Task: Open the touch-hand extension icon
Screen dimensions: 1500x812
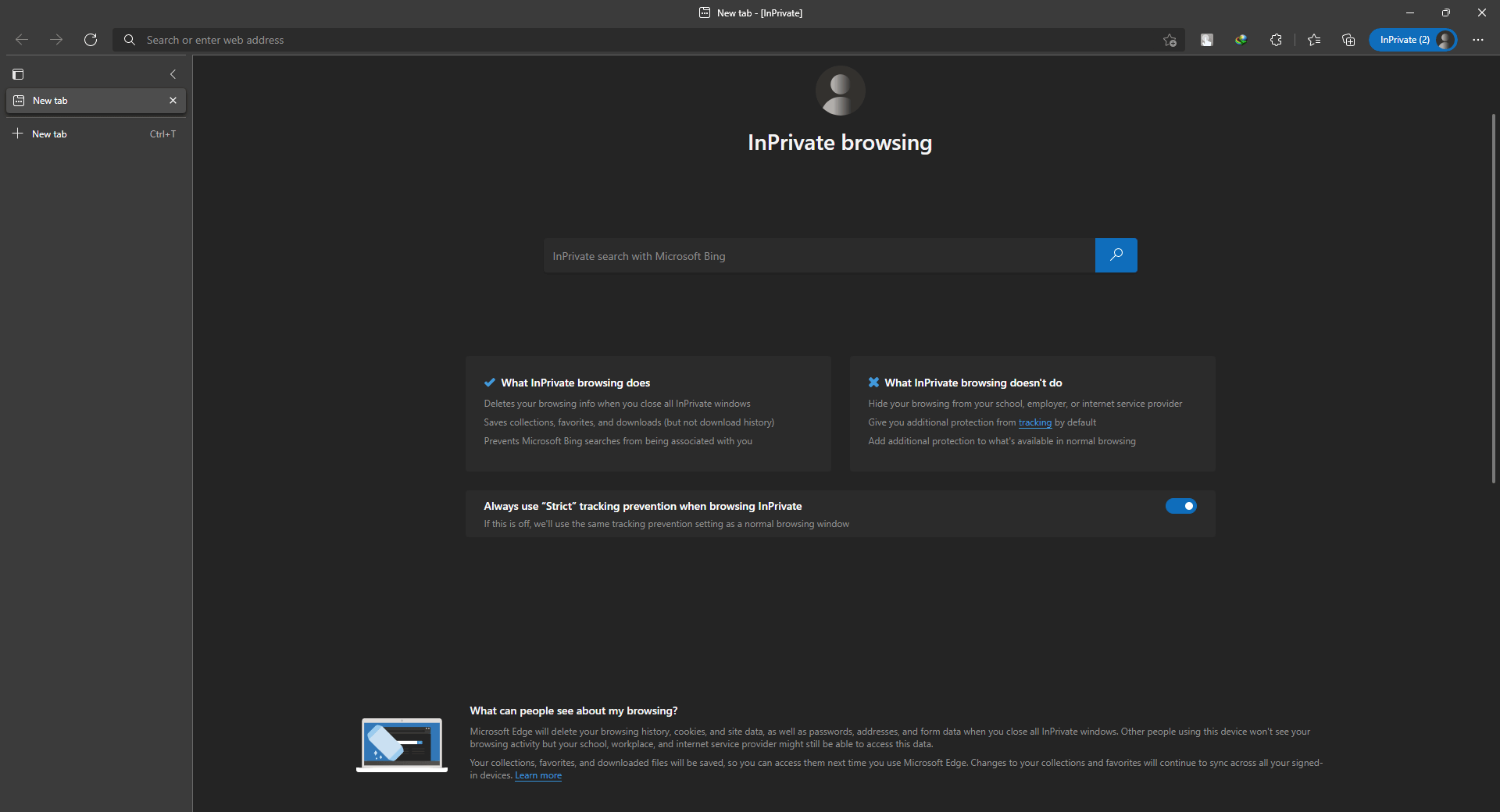Action: (x=1207, y=40)
